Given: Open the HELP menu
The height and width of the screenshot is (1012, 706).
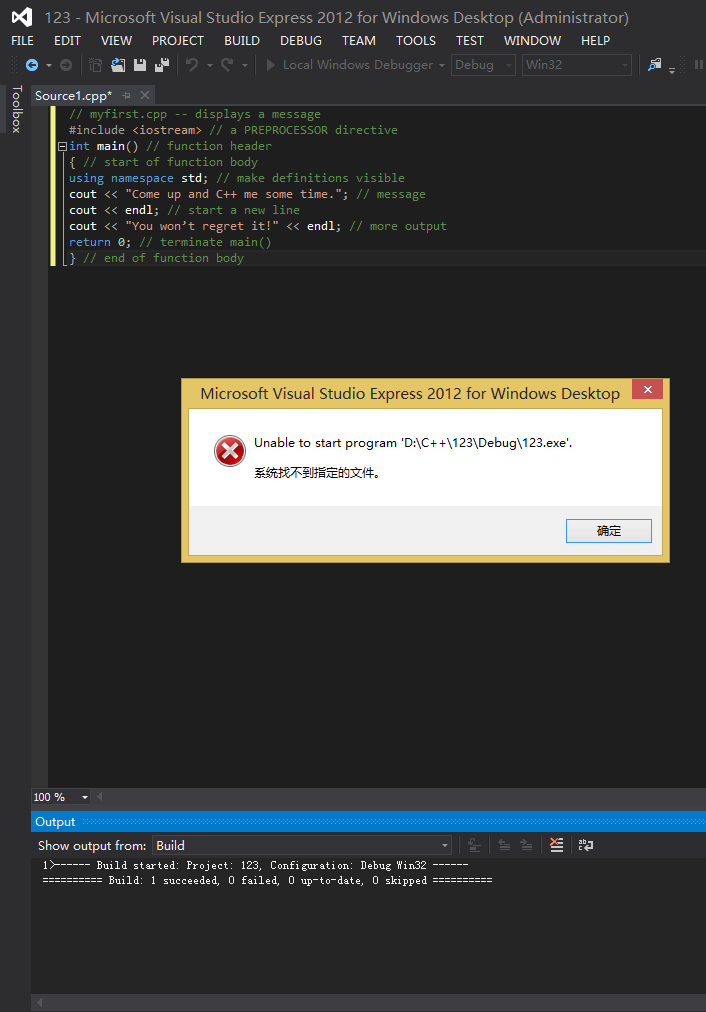Looking at the screenshot, I should pos(595,41).
